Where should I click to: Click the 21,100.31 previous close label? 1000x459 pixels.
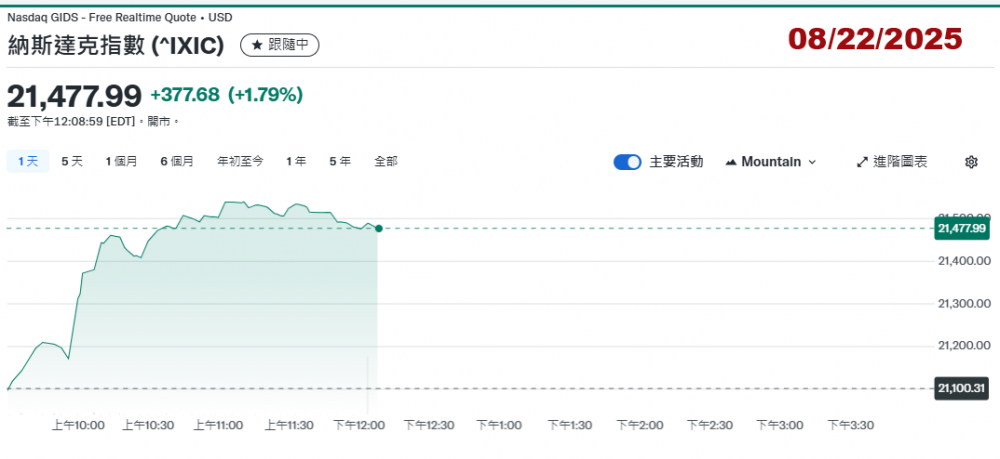coord(962,388)
